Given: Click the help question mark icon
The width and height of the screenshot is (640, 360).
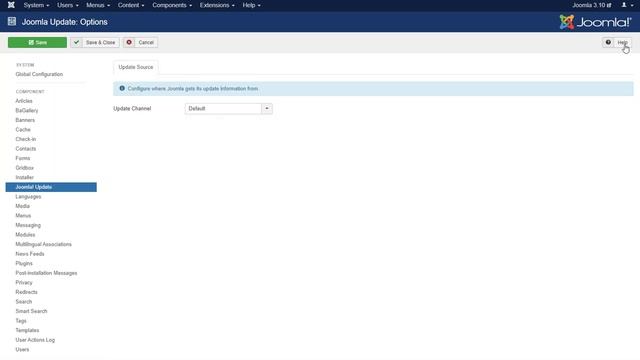Looking at the screenshot, I should coord(608,42).
